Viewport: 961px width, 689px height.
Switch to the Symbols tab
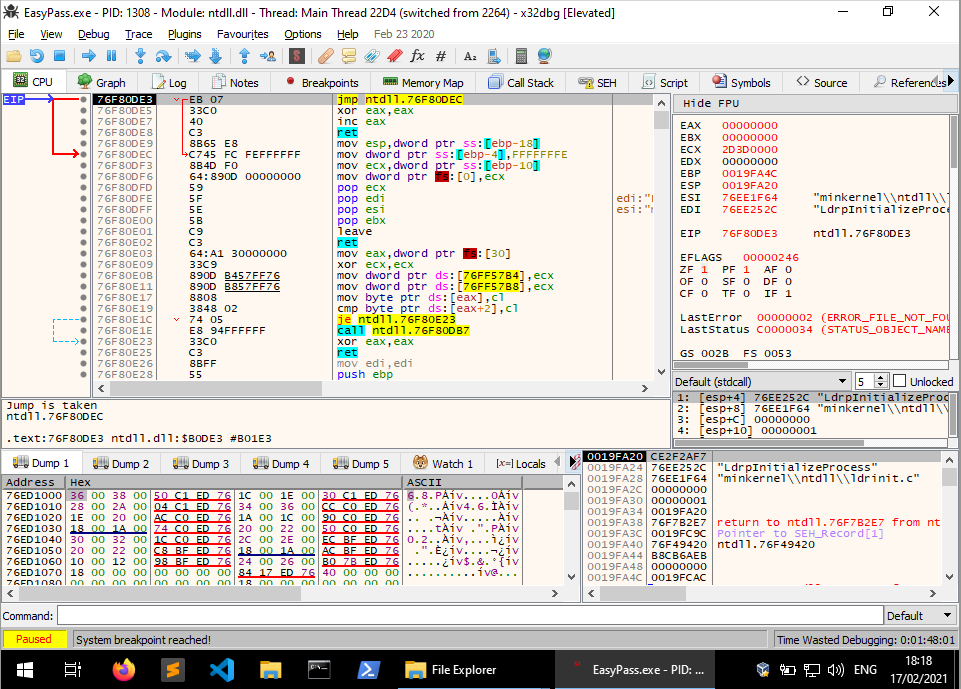coord(742,82)
